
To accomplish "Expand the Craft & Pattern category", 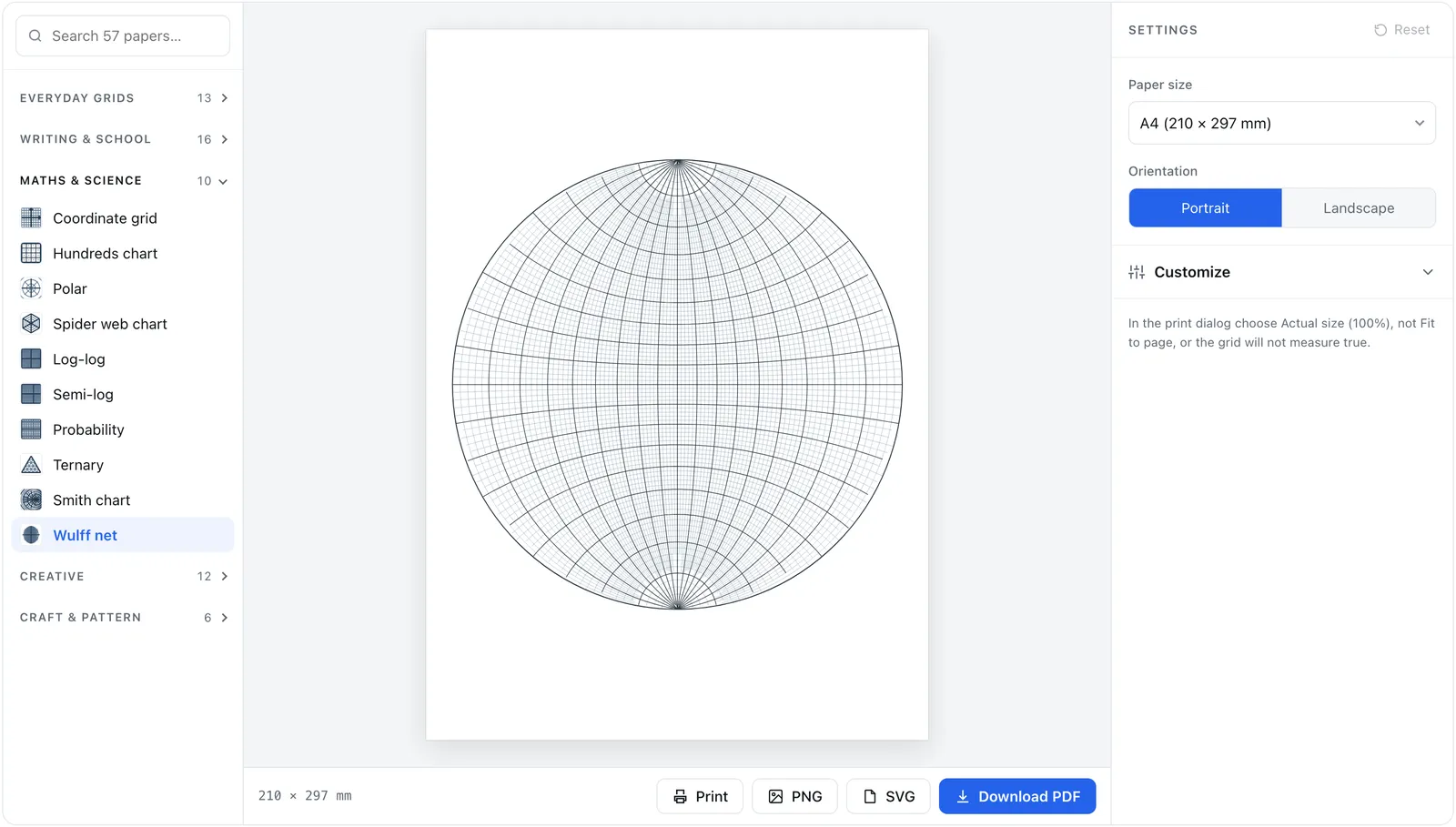I will [123, 618].
